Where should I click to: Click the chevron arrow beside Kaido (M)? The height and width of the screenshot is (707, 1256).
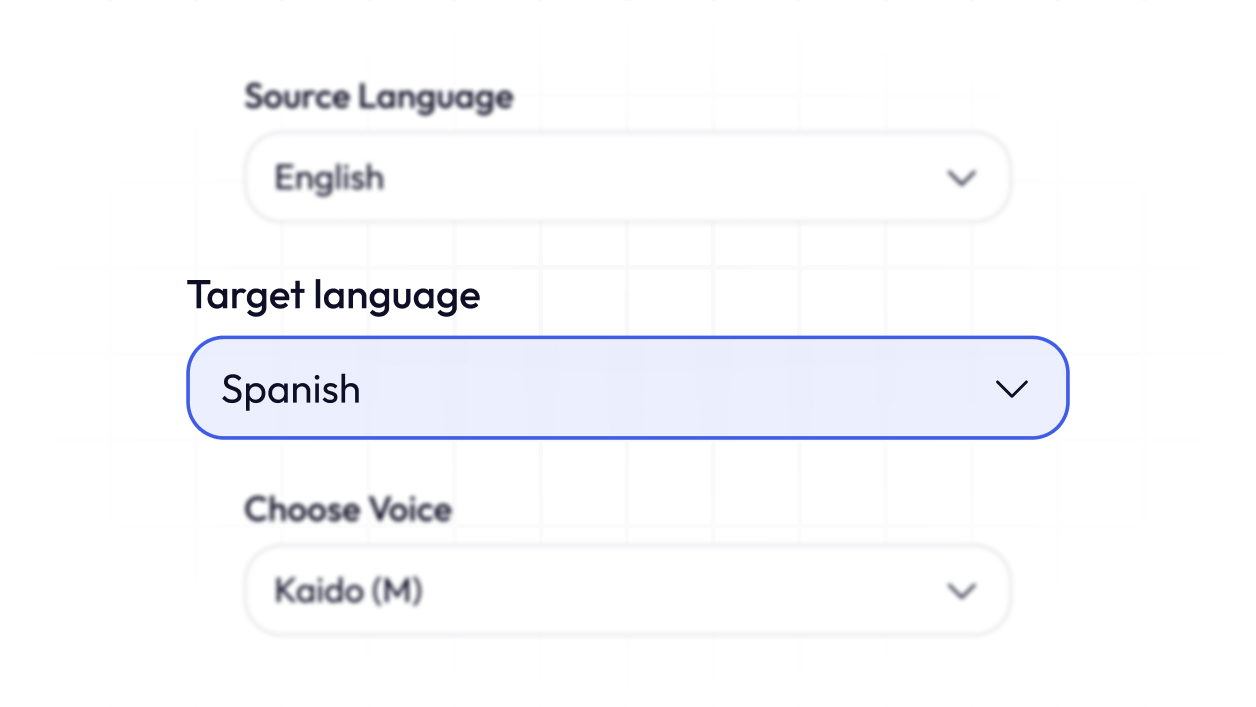click(x=961, y=591)
